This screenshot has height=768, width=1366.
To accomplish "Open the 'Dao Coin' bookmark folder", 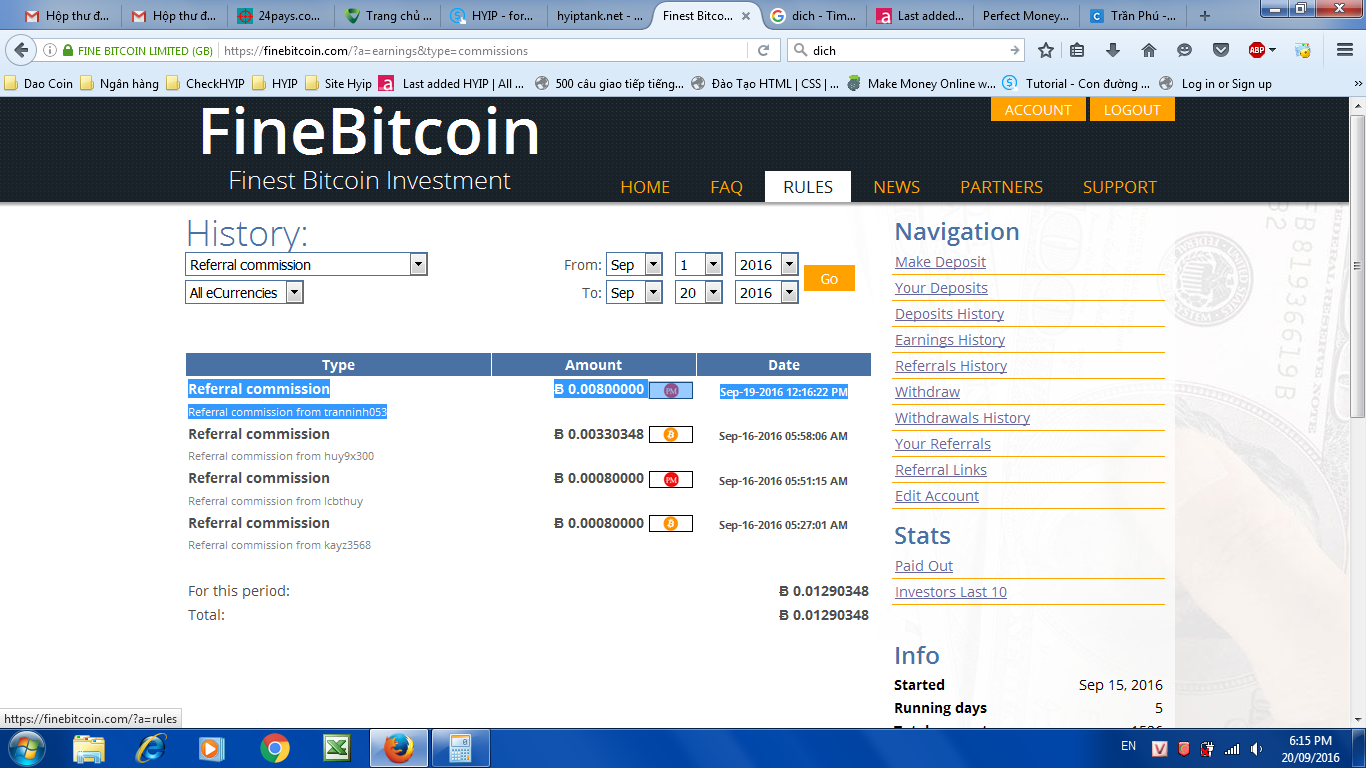I will 39,84.
